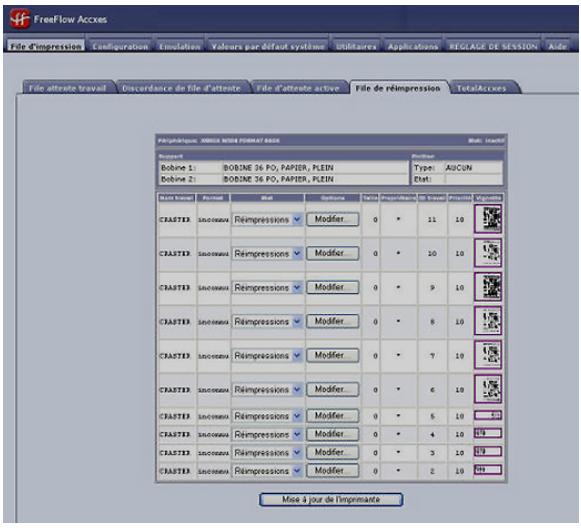Click Modifier button for job ID 8
Viewport: 581px width, 528px height.
pos(332,321)
